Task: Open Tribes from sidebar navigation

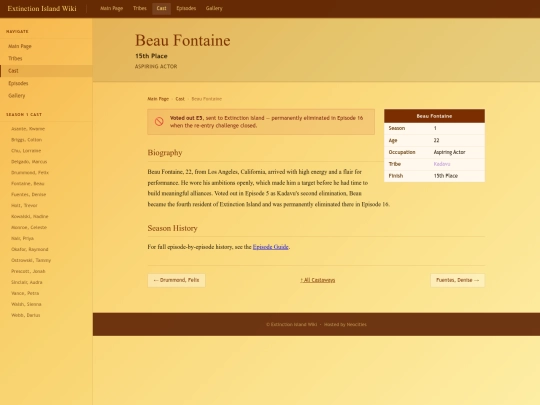Action: point(46,59)
